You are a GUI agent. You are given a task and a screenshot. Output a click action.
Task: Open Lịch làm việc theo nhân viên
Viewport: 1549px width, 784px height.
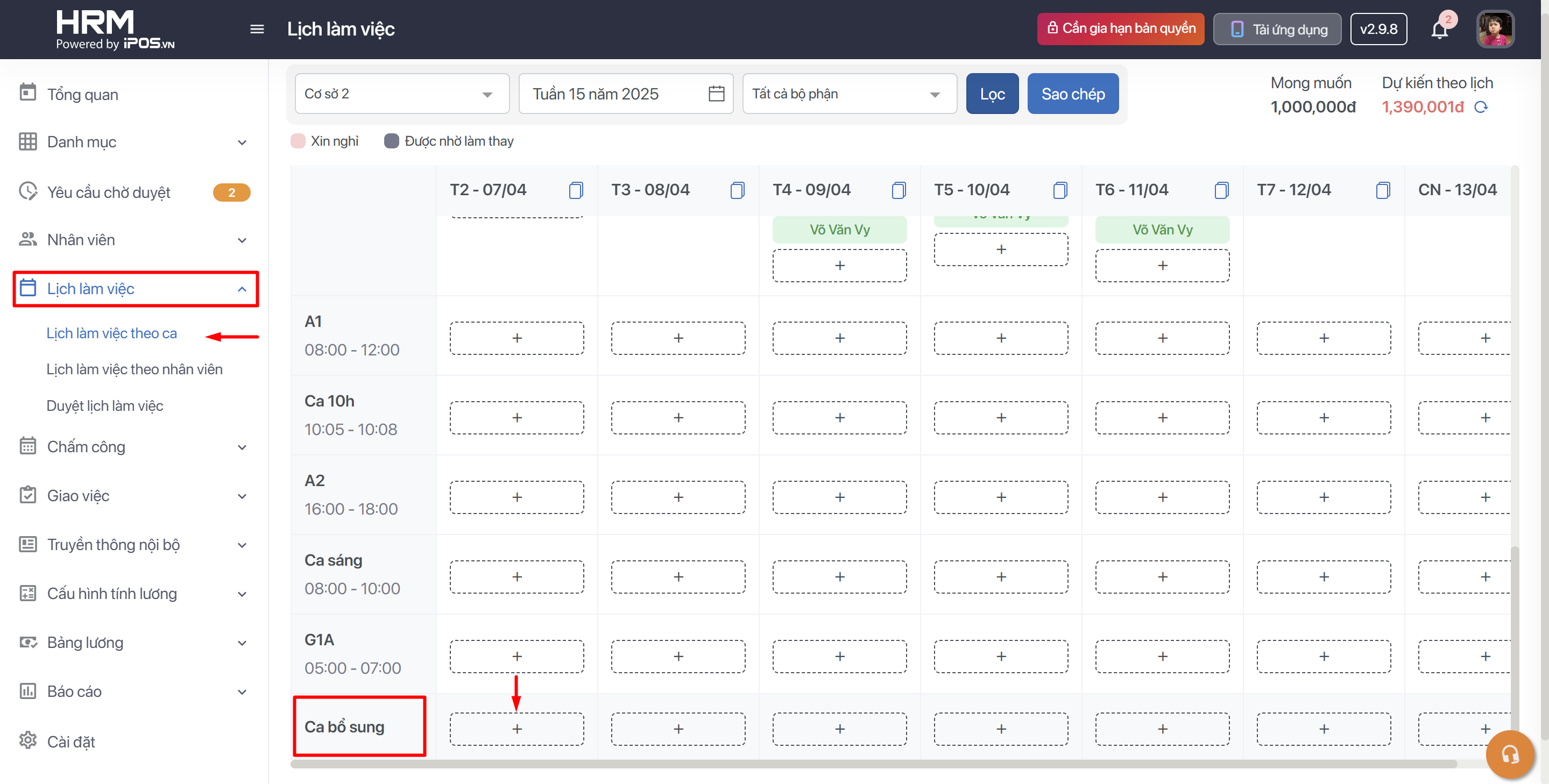click(x=134, y=369)
